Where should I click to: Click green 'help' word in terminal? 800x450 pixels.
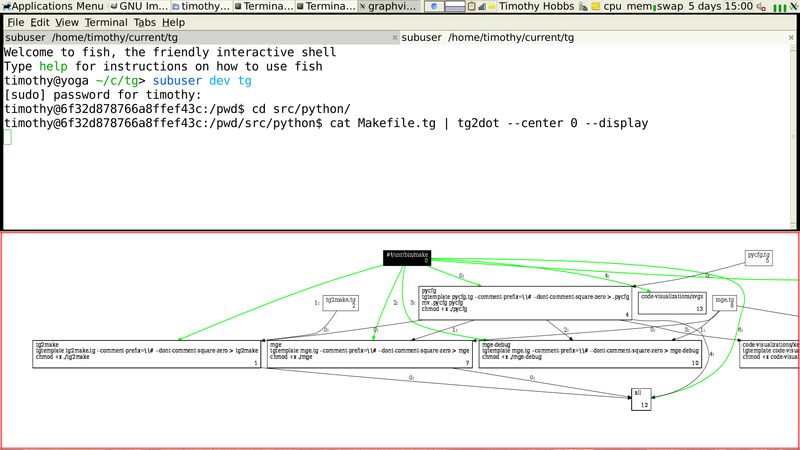coord(53,66)
